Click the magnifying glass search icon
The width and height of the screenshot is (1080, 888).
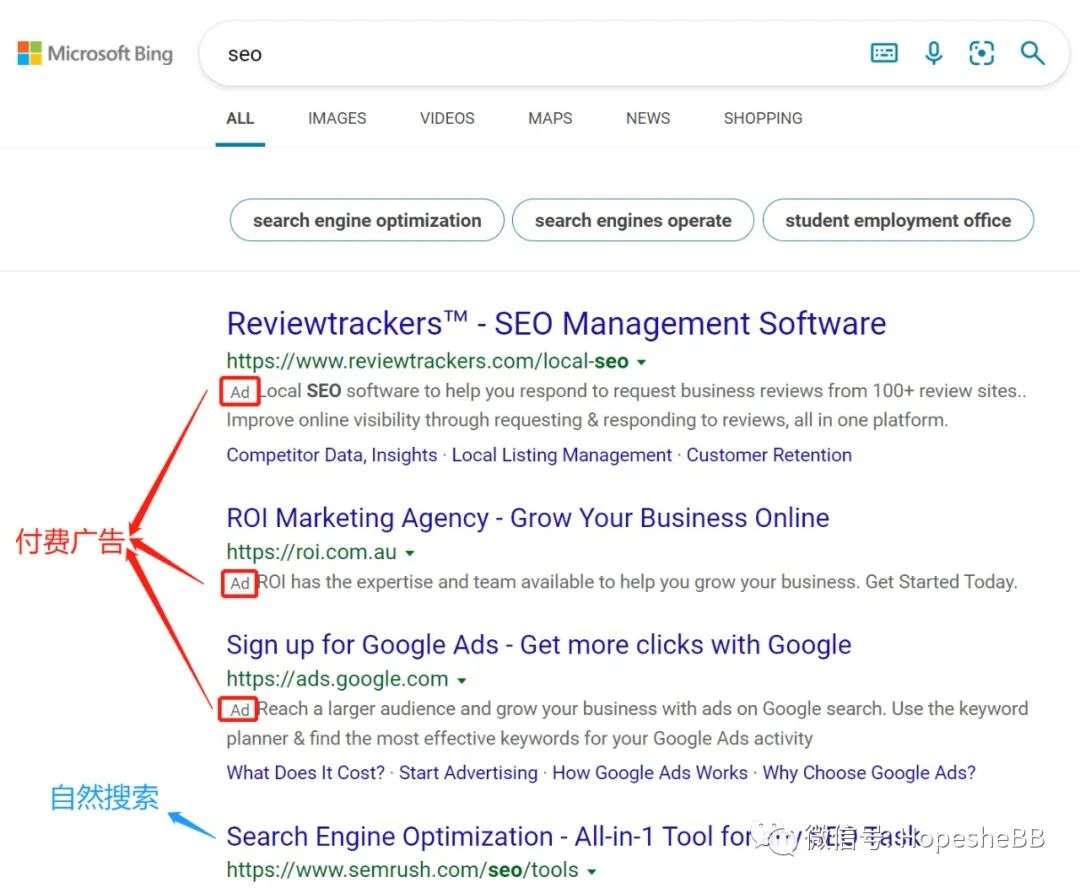tap(1033, 53)
